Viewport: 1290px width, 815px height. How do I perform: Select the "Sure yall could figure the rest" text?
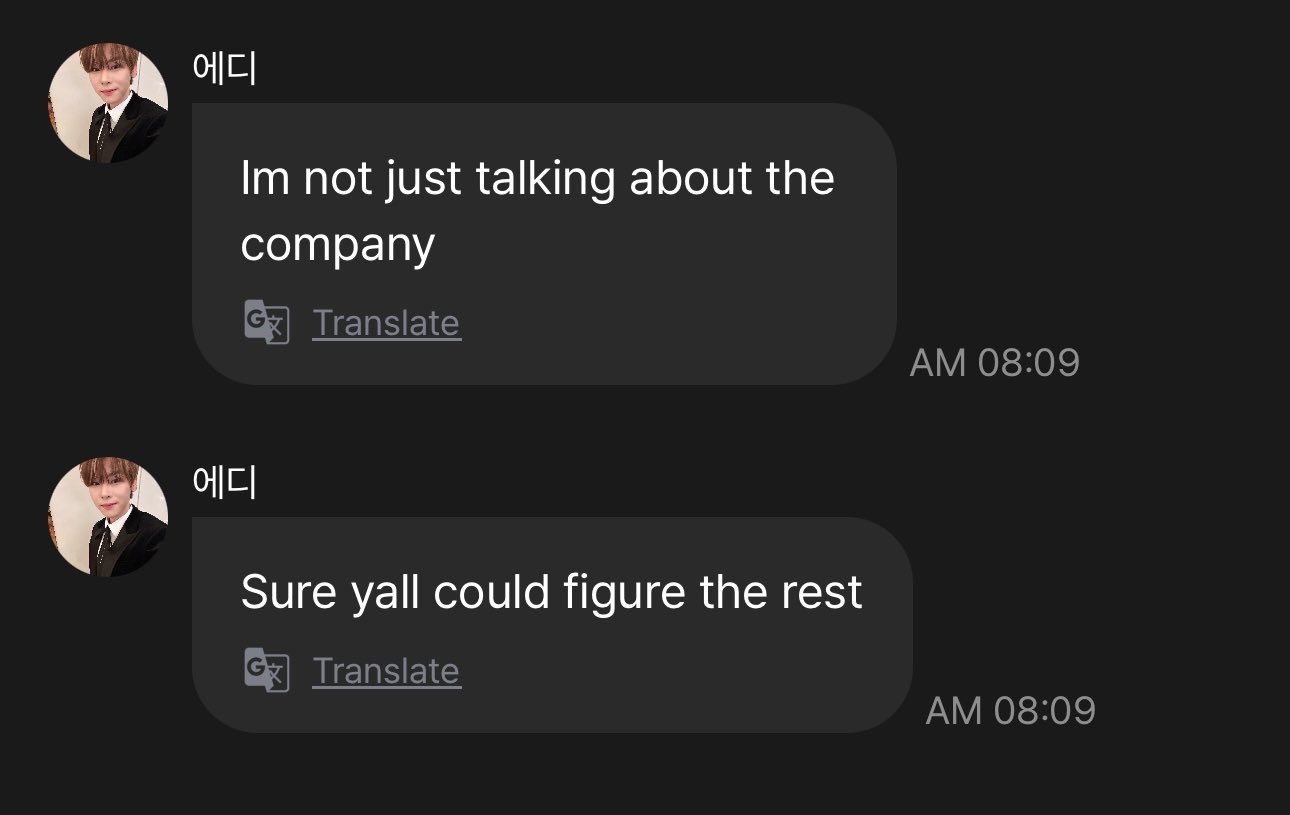tap(551, 593)
